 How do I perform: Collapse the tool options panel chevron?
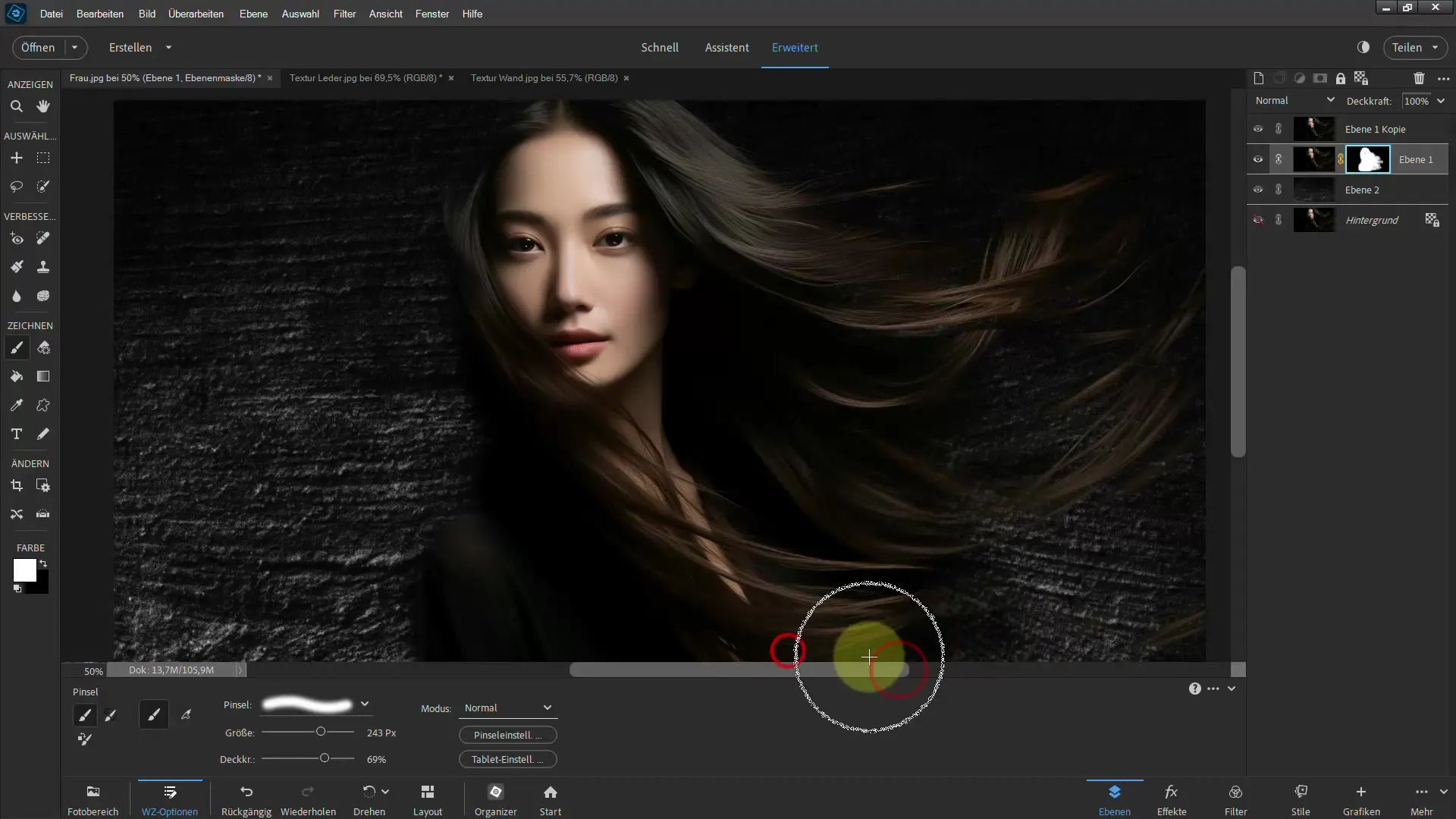[1232, 689]
